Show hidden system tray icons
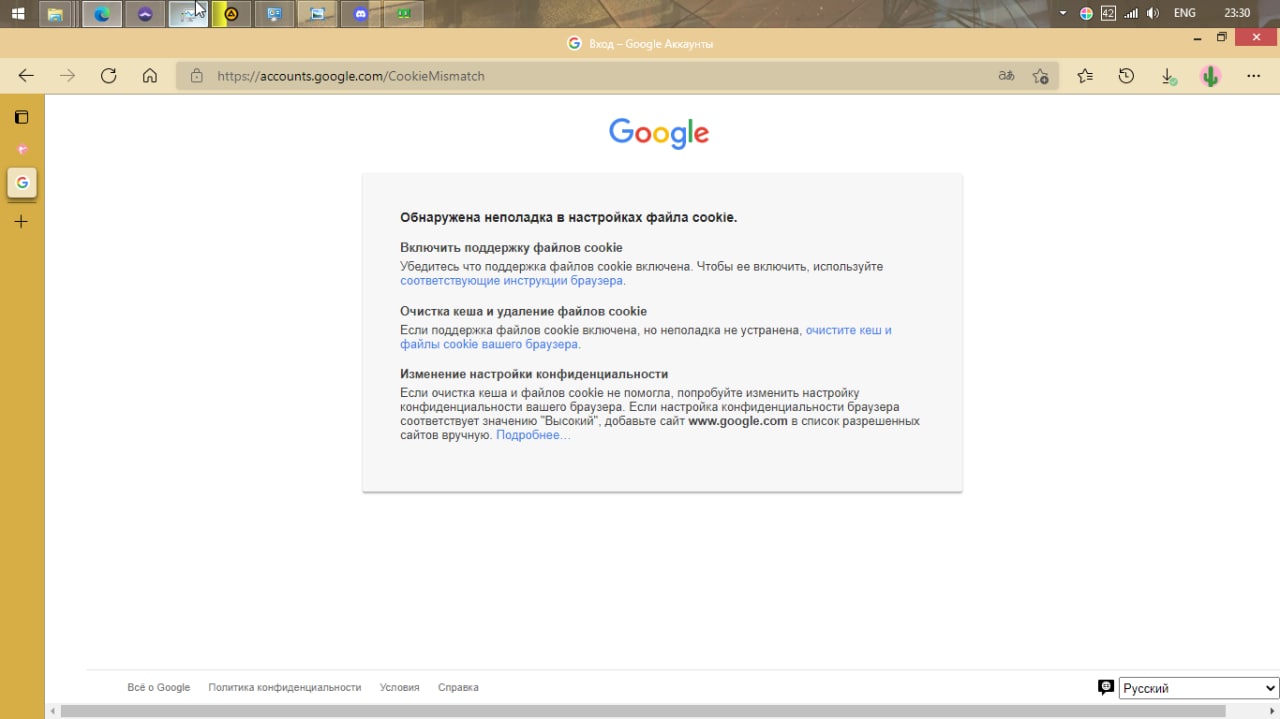 tap(1063, 14)
